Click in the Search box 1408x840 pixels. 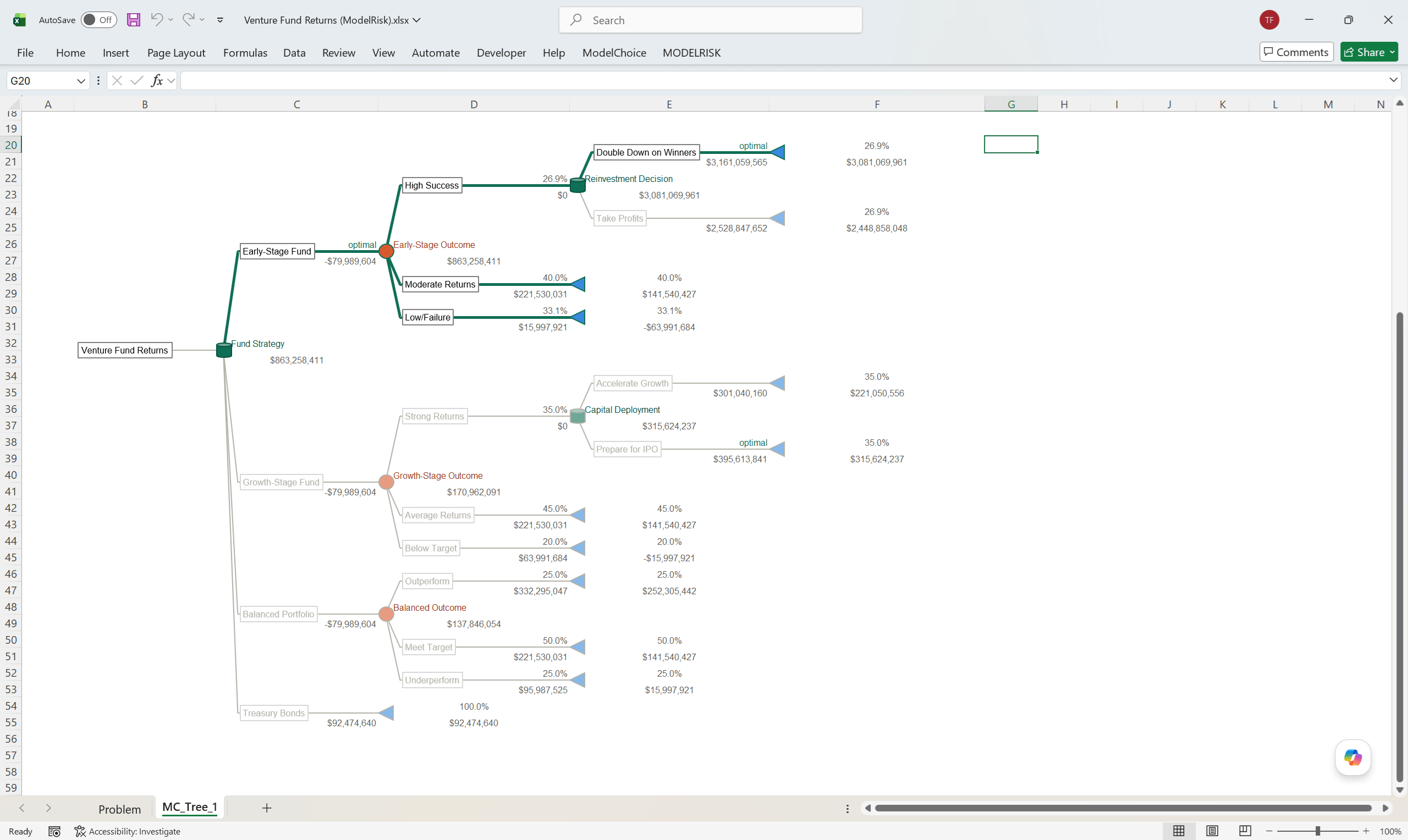click(x=711, y=20)
